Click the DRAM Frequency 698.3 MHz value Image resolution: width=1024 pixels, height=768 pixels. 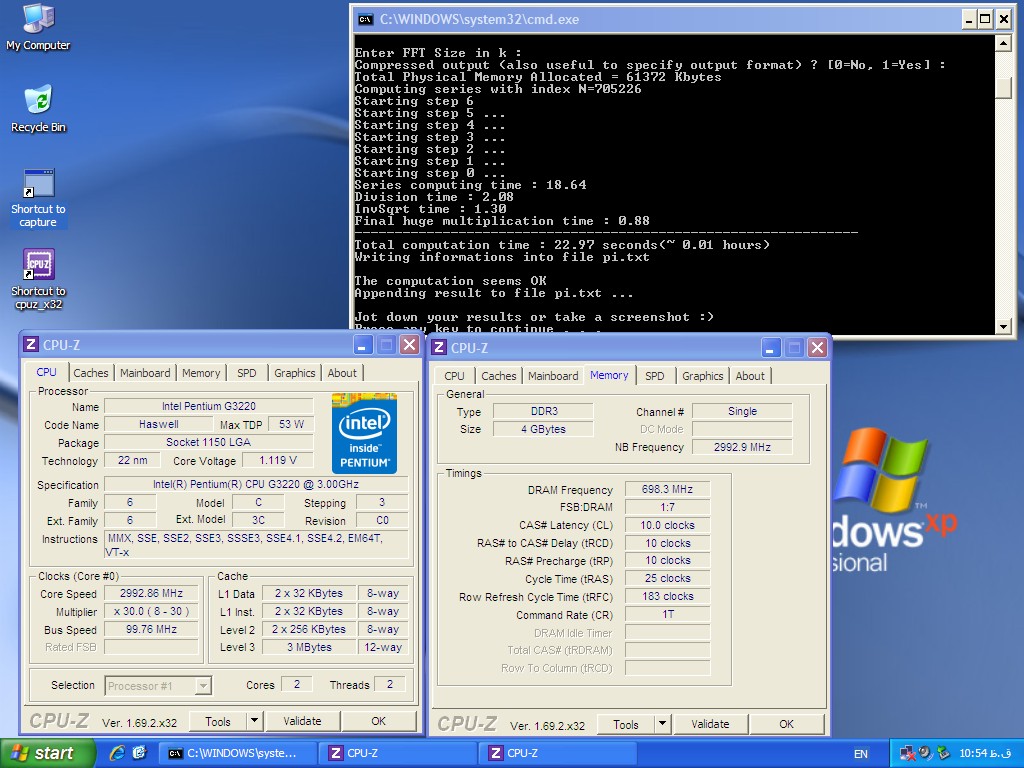tap(667, 489)
